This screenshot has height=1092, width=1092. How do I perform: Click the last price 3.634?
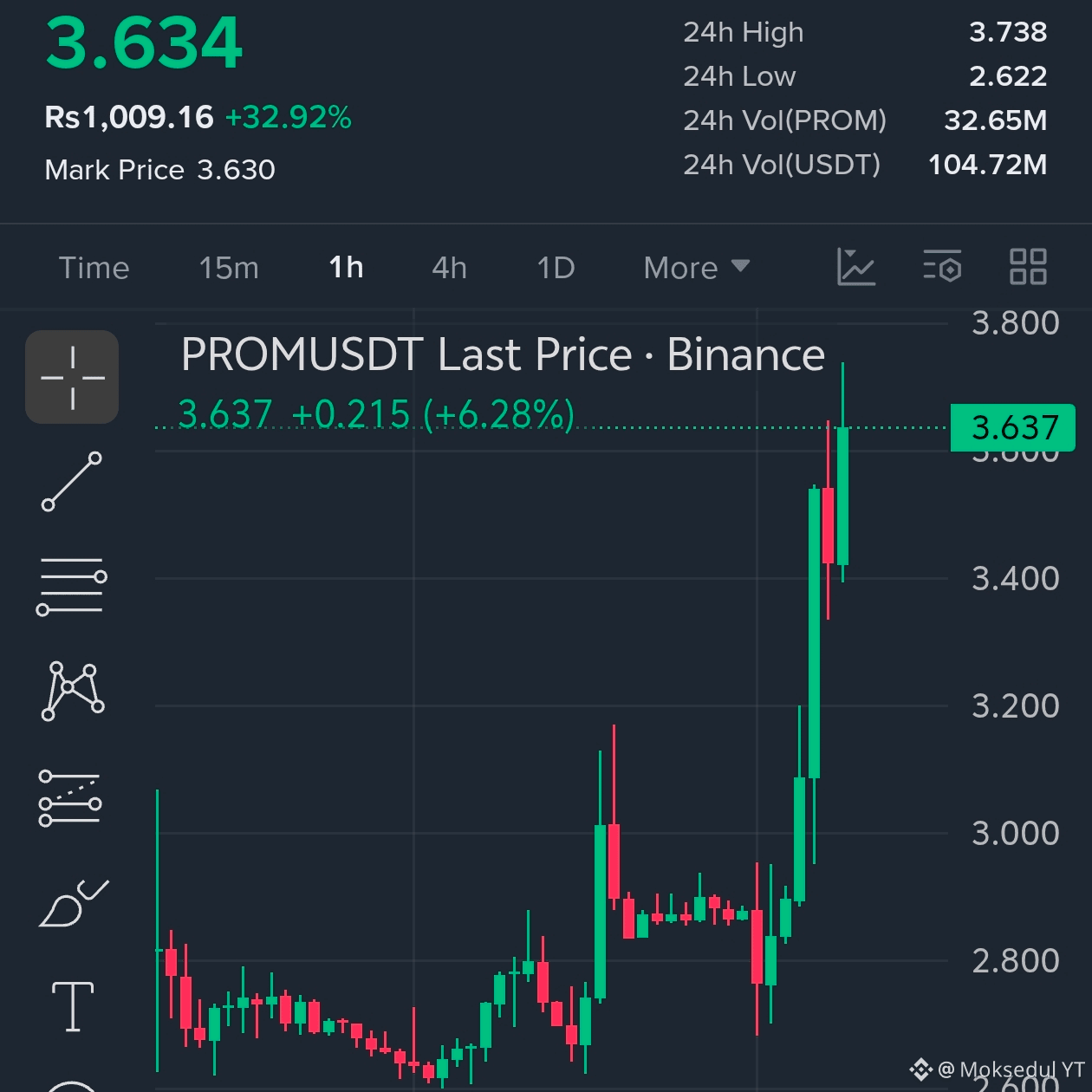pos(144,43)
